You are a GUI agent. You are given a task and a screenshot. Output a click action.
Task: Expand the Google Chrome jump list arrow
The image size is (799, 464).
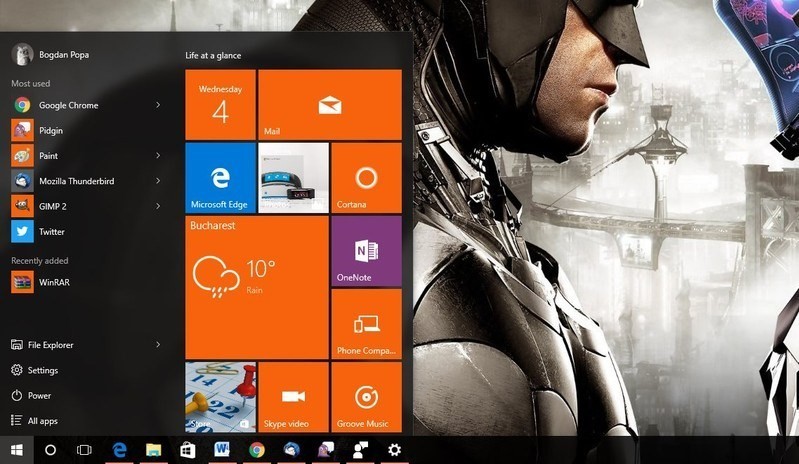[x=158, y=105]
